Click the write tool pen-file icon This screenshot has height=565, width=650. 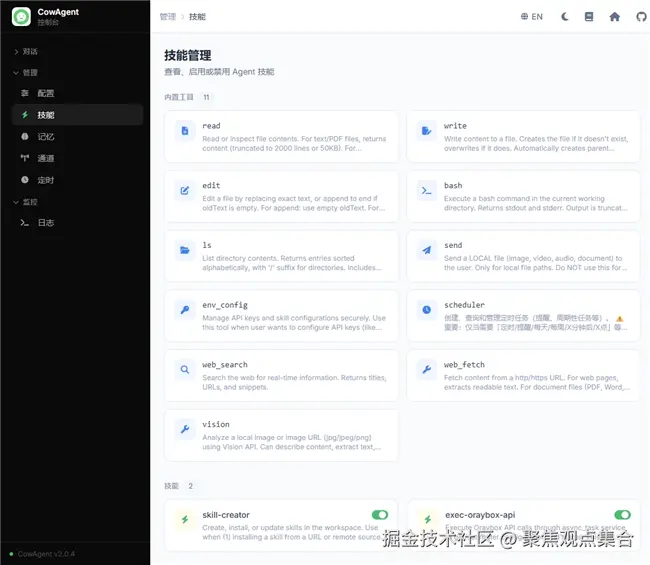pos(427,131)
